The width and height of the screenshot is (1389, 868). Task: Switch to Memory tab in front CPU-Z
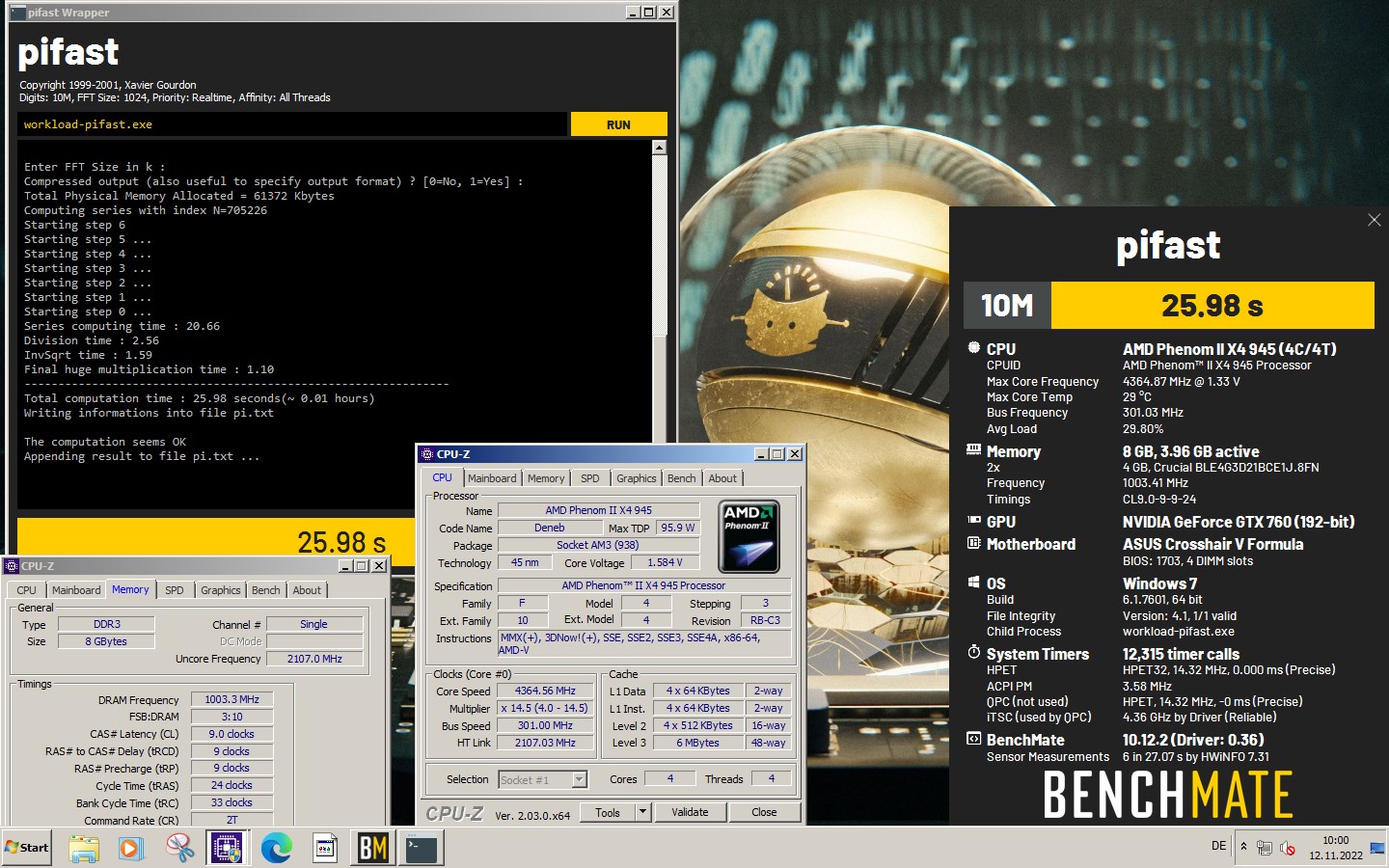[546, 478]
